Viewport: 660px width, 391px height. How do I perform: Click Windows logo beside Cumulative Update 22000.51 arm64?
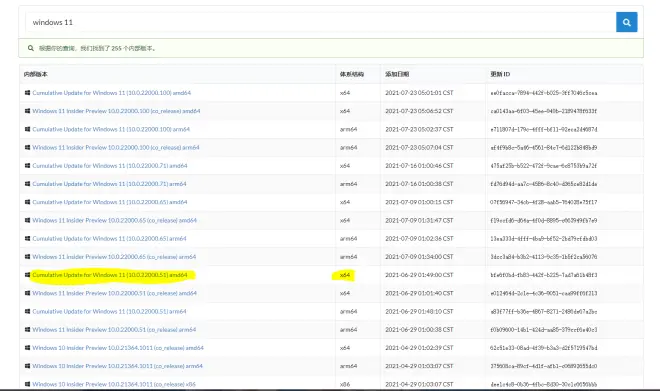(27, 311)
